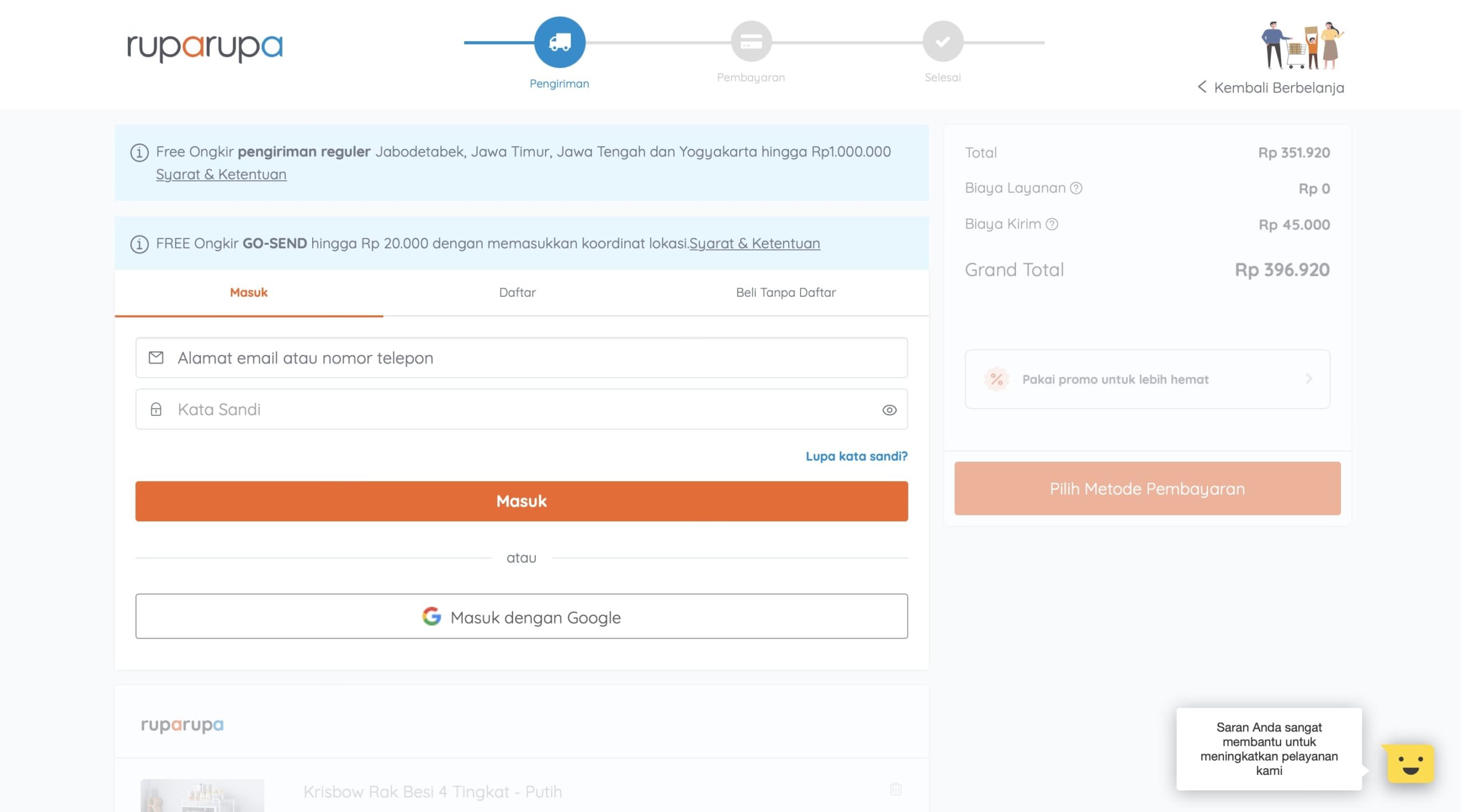
Task: Click Pilih Metode Pembayaran button
Action: point(1147,488)
